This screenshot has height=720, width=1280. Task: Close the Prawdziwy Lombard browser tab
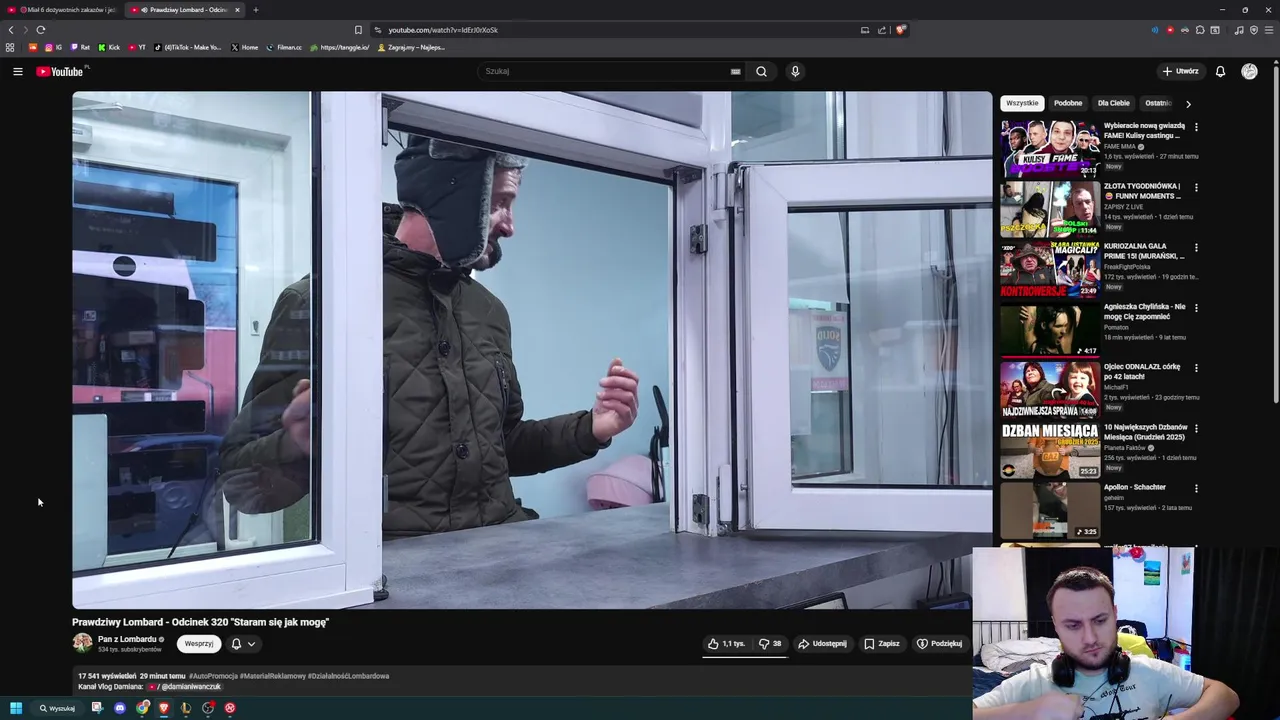[238, 10]
